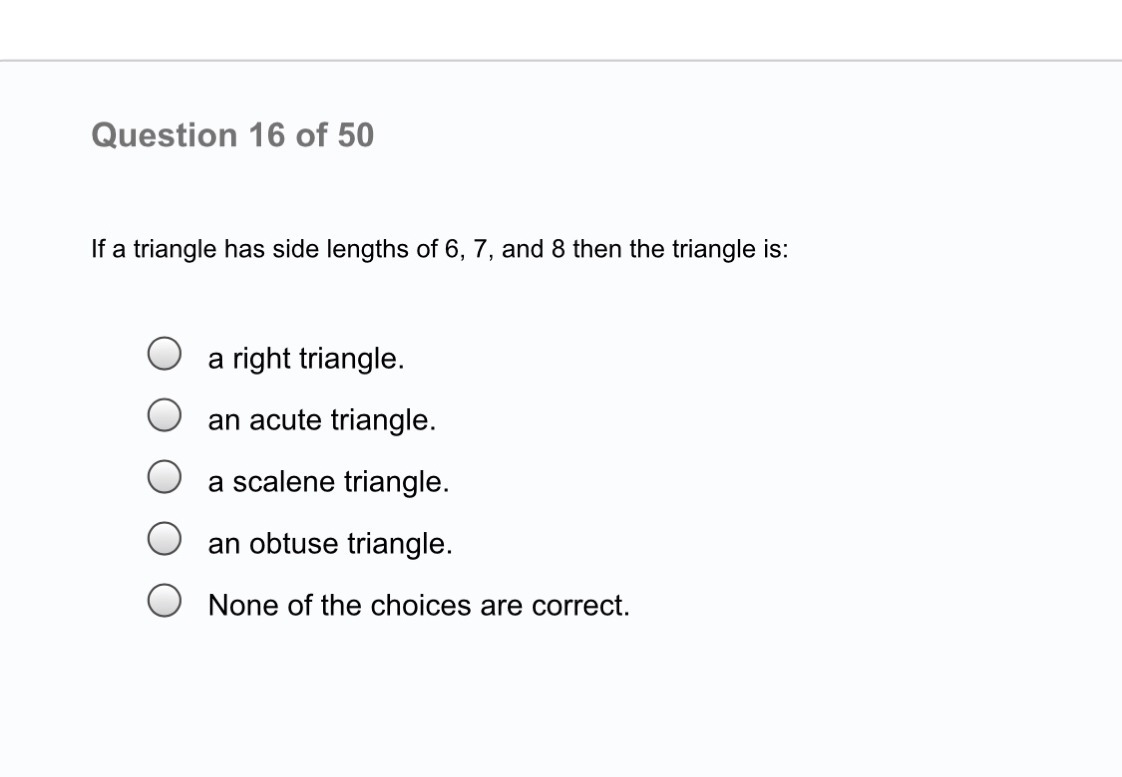
Task: Click the "6, 7, and 8" numbers in the question
Action: [x=505, y=249]
